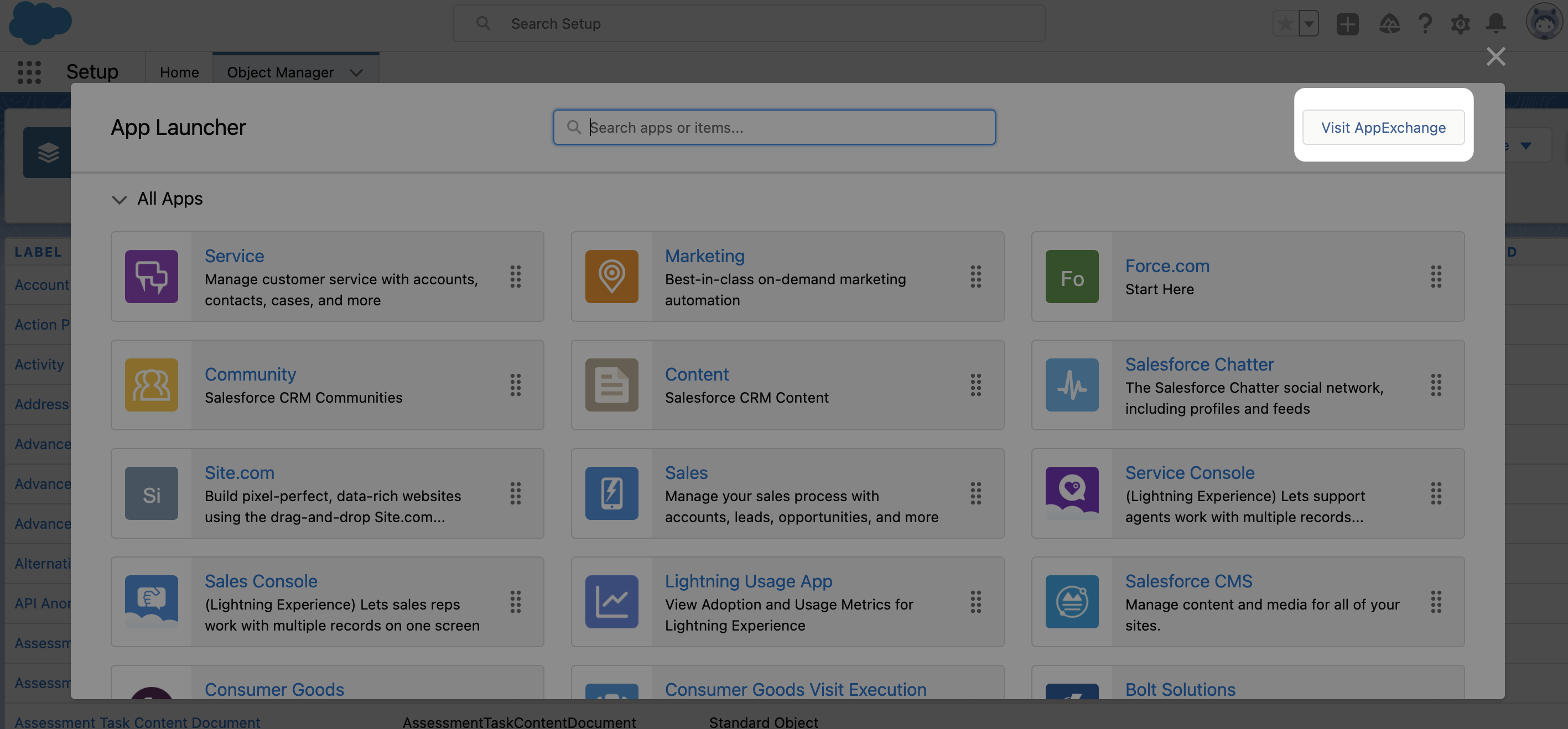Open the Community app icon
Viewport: 1568px width, 729px height.
[x=151, y=384]
